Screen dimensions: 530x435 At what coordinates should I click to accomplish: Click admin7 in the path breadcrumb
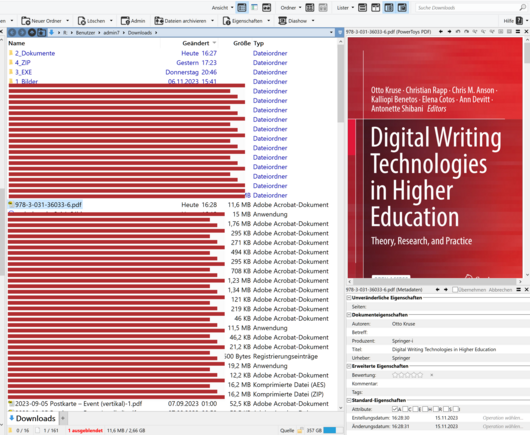(111, 32)
